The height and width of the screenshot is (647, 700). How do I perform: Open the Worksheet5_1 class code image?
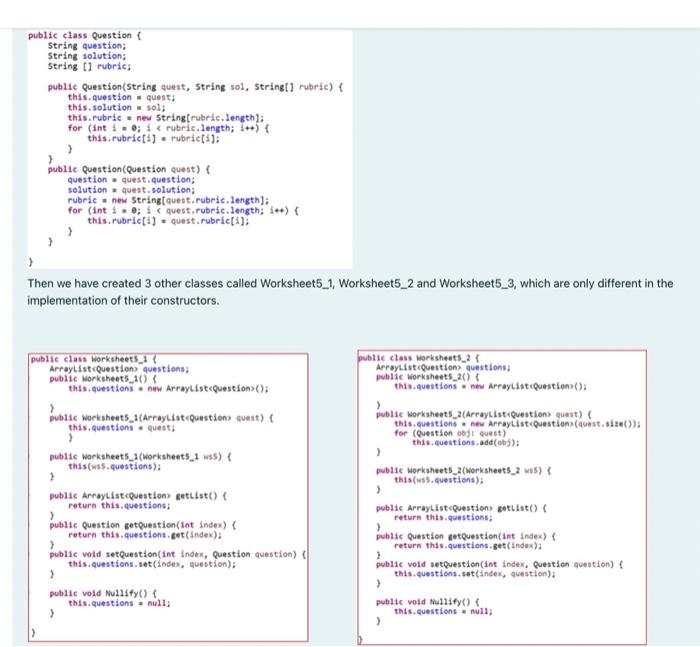pyautogui.click(x=168, y=497)
